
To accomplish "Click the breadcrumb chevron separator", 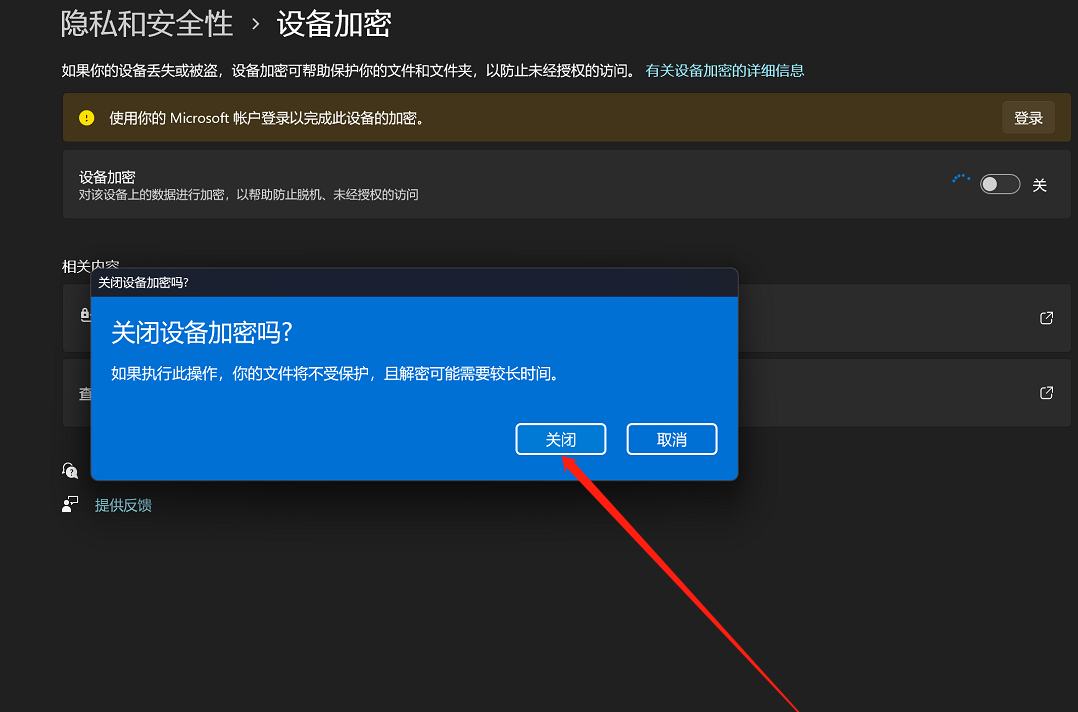I will coord(256,25).
